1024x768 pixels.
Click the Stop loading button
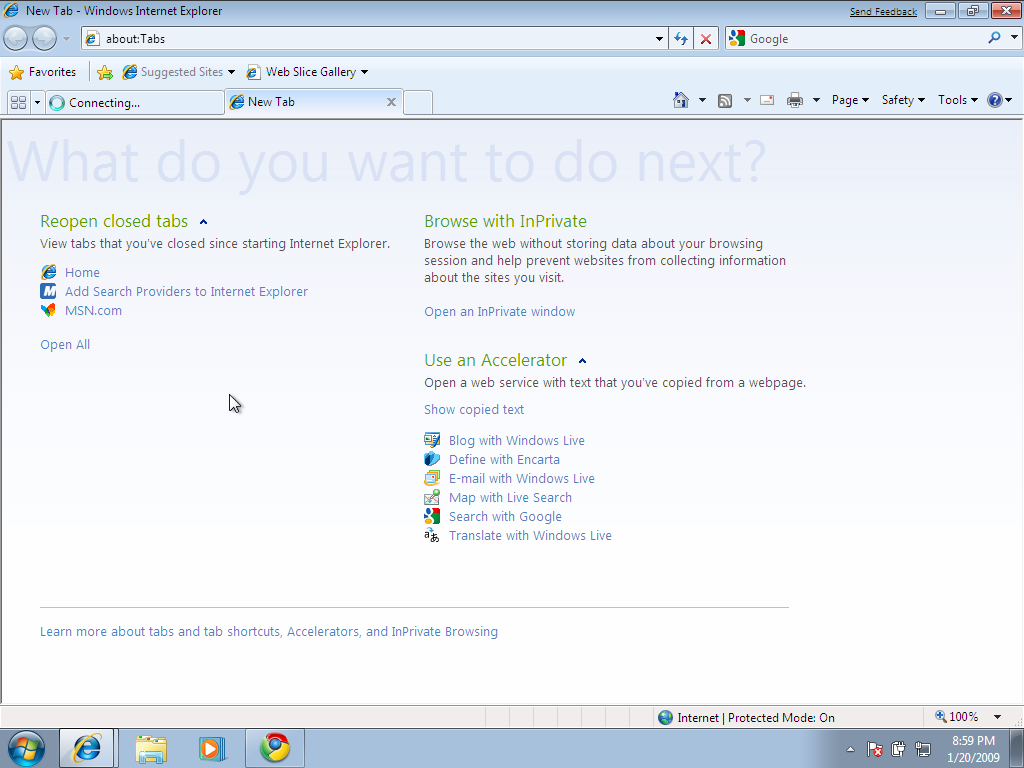706,39
